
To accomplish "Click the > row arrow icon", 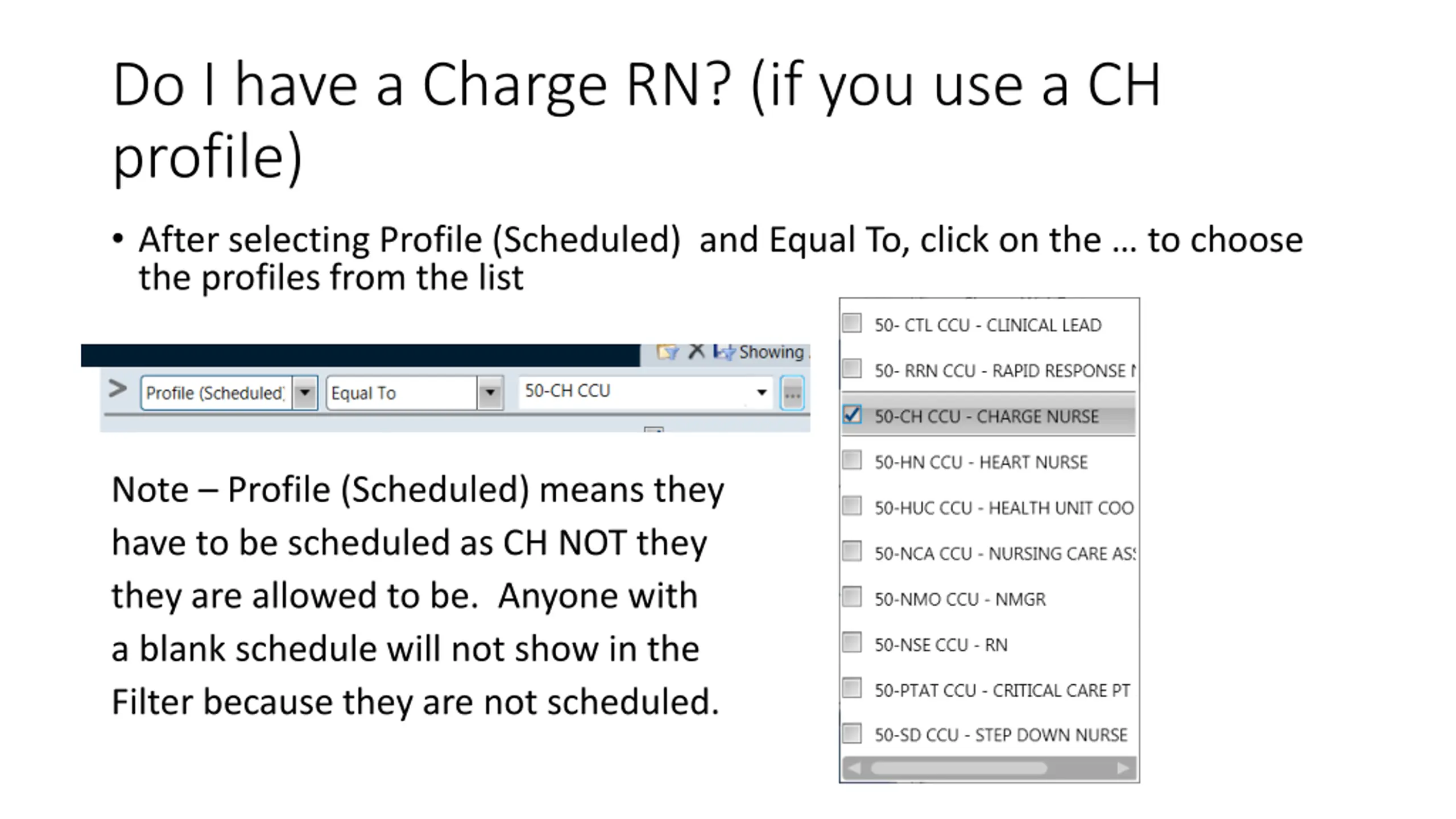I will tap(118, 389).
